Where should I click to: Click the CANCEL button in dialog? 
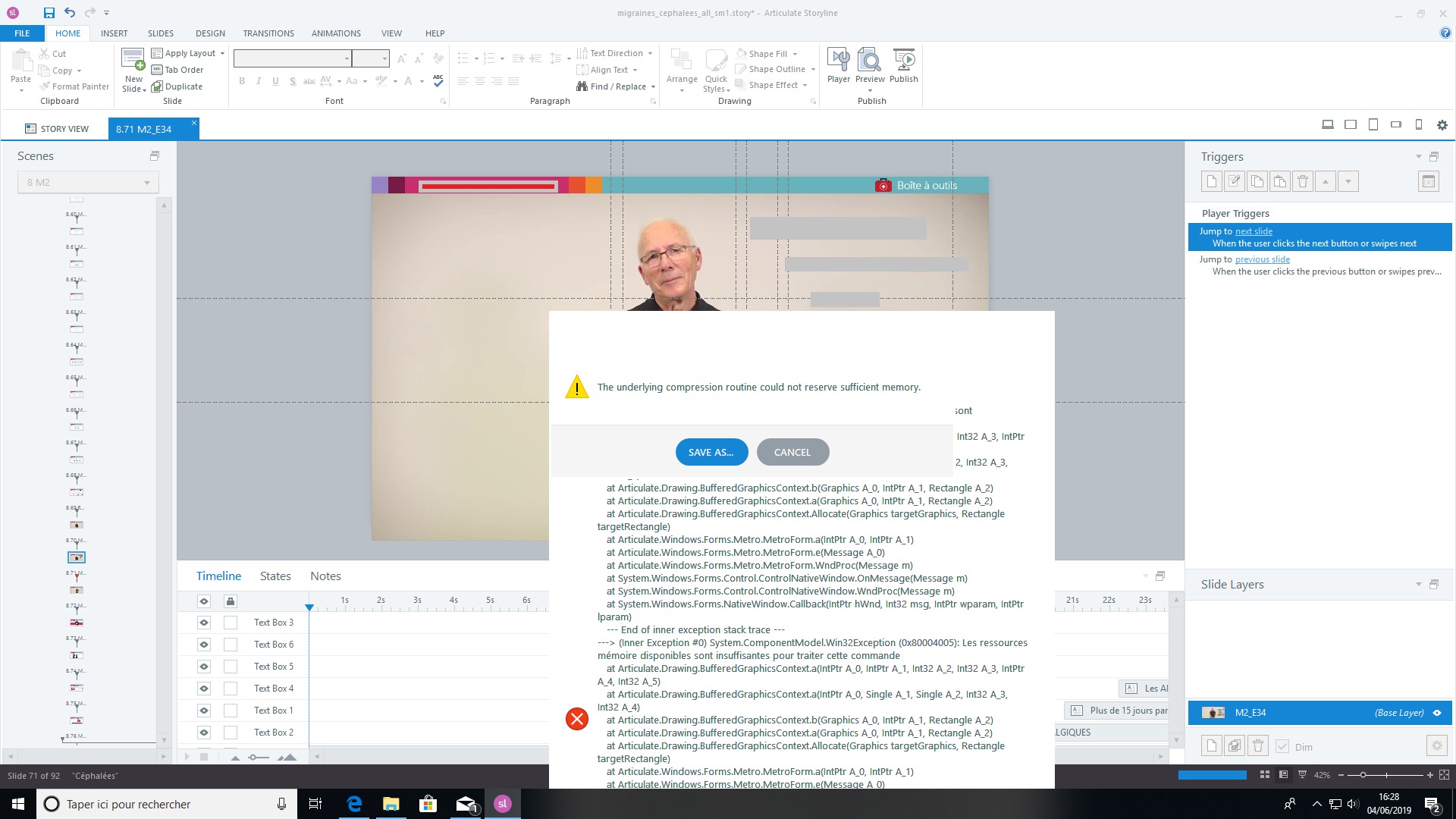(792, 452)
